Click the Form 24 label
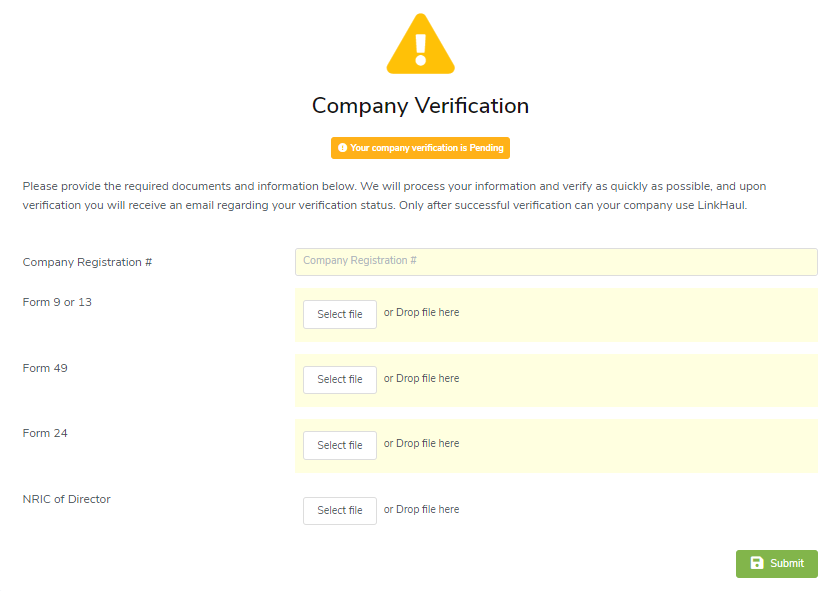This screenshot has height=591, width=834. [45, 433]
